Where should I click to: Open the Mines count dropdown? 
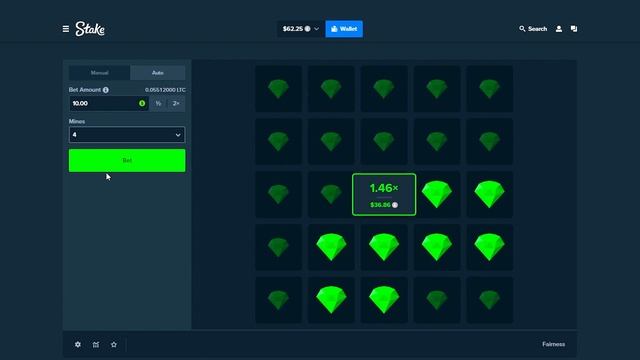(127, 135)
